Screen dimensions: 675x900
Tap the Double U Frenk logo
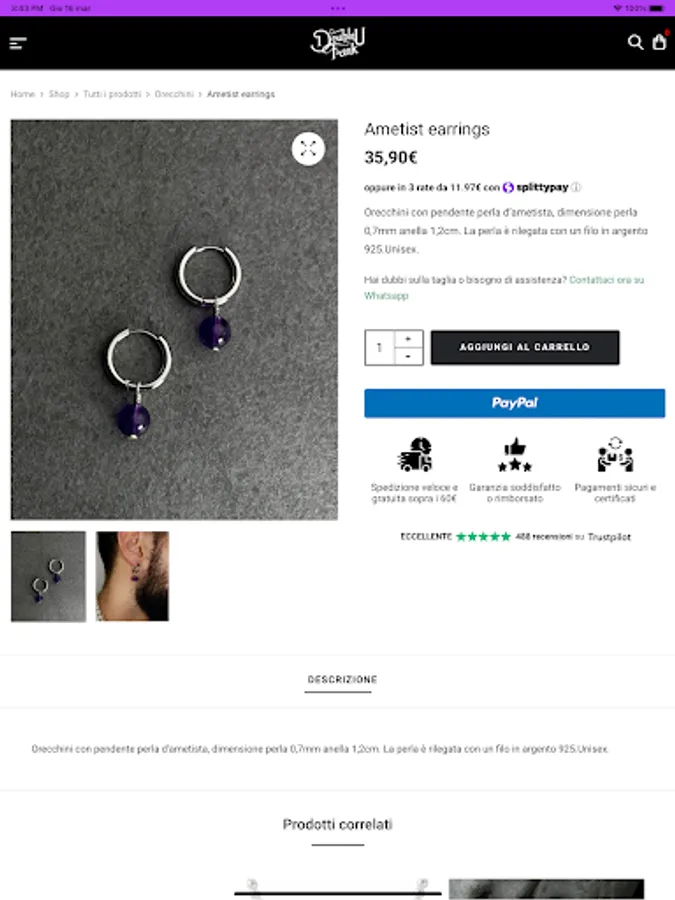coord(338,43)
